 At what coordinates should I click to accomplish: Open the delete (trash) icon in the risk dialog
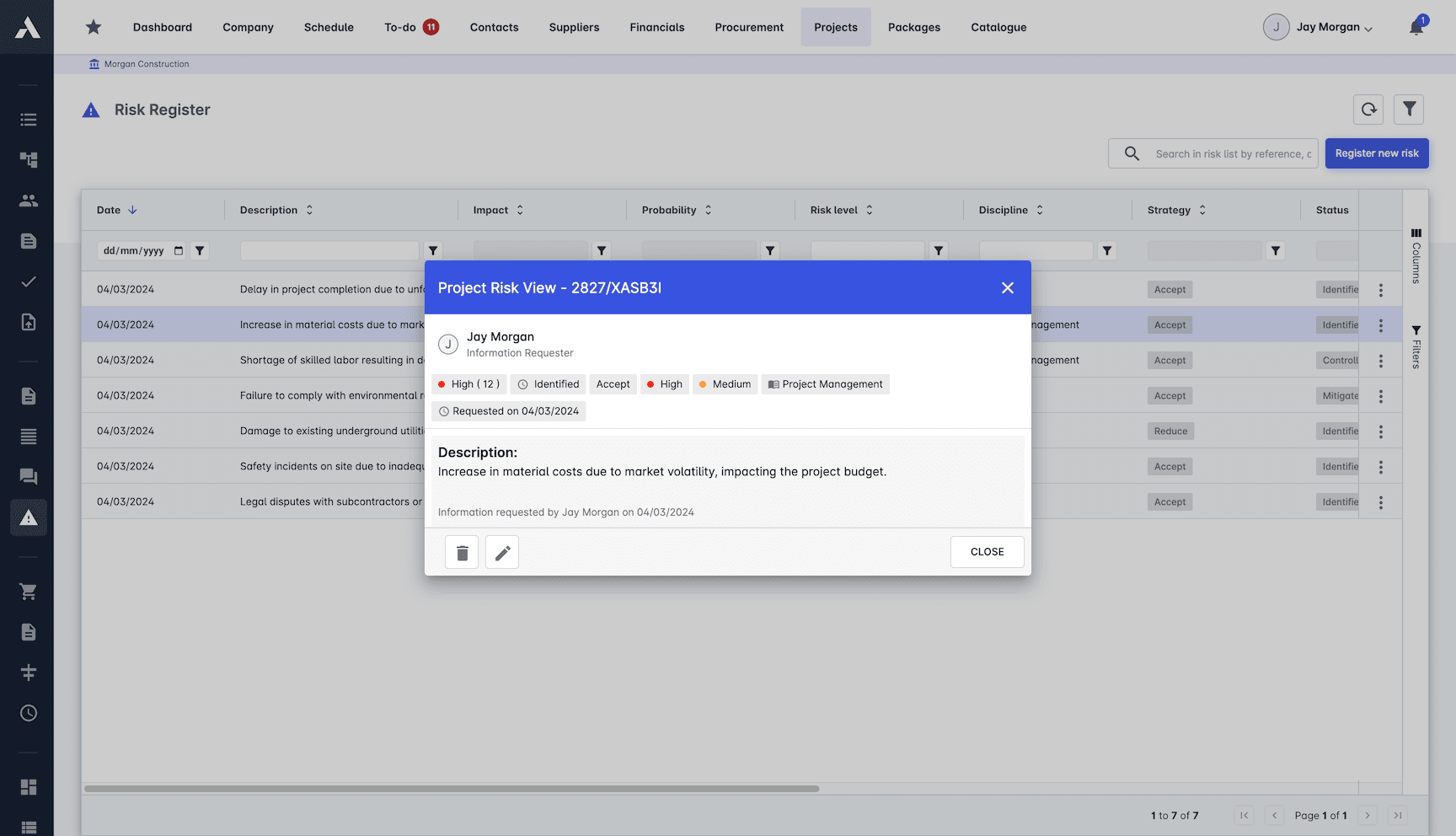[x=461, y=552]
